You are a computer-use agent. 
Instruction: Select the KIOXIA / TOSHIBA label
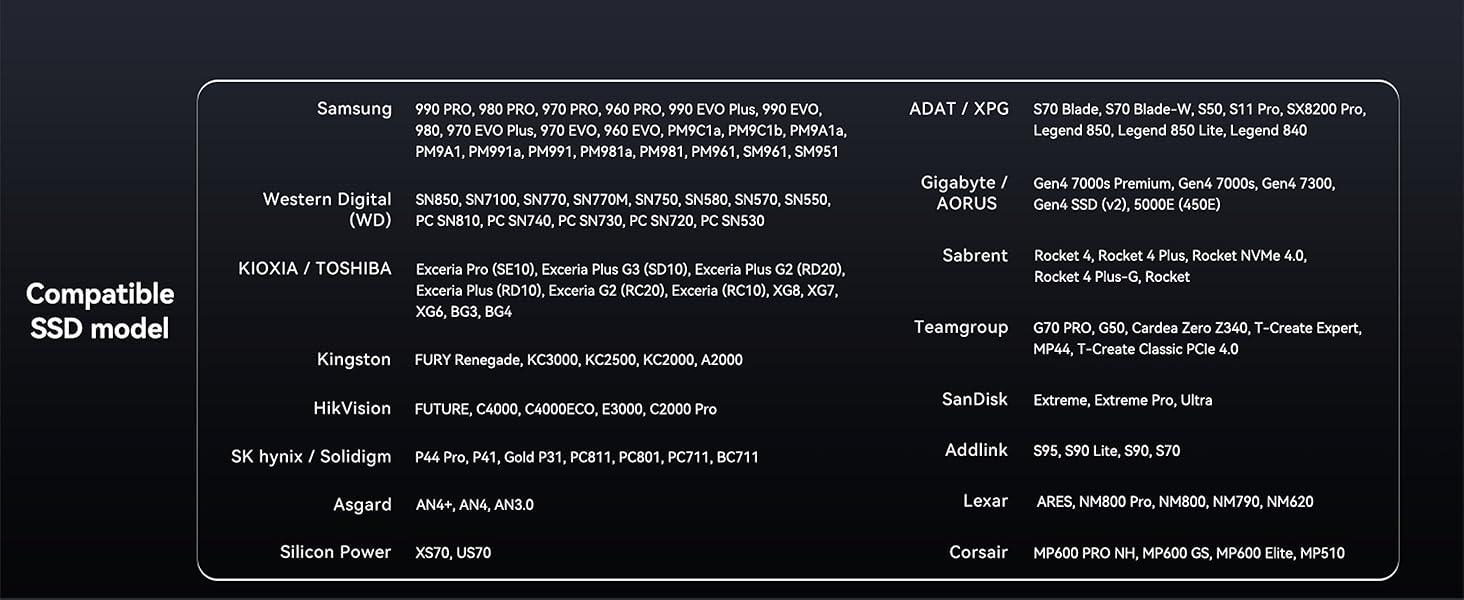(x=315, y=269)
